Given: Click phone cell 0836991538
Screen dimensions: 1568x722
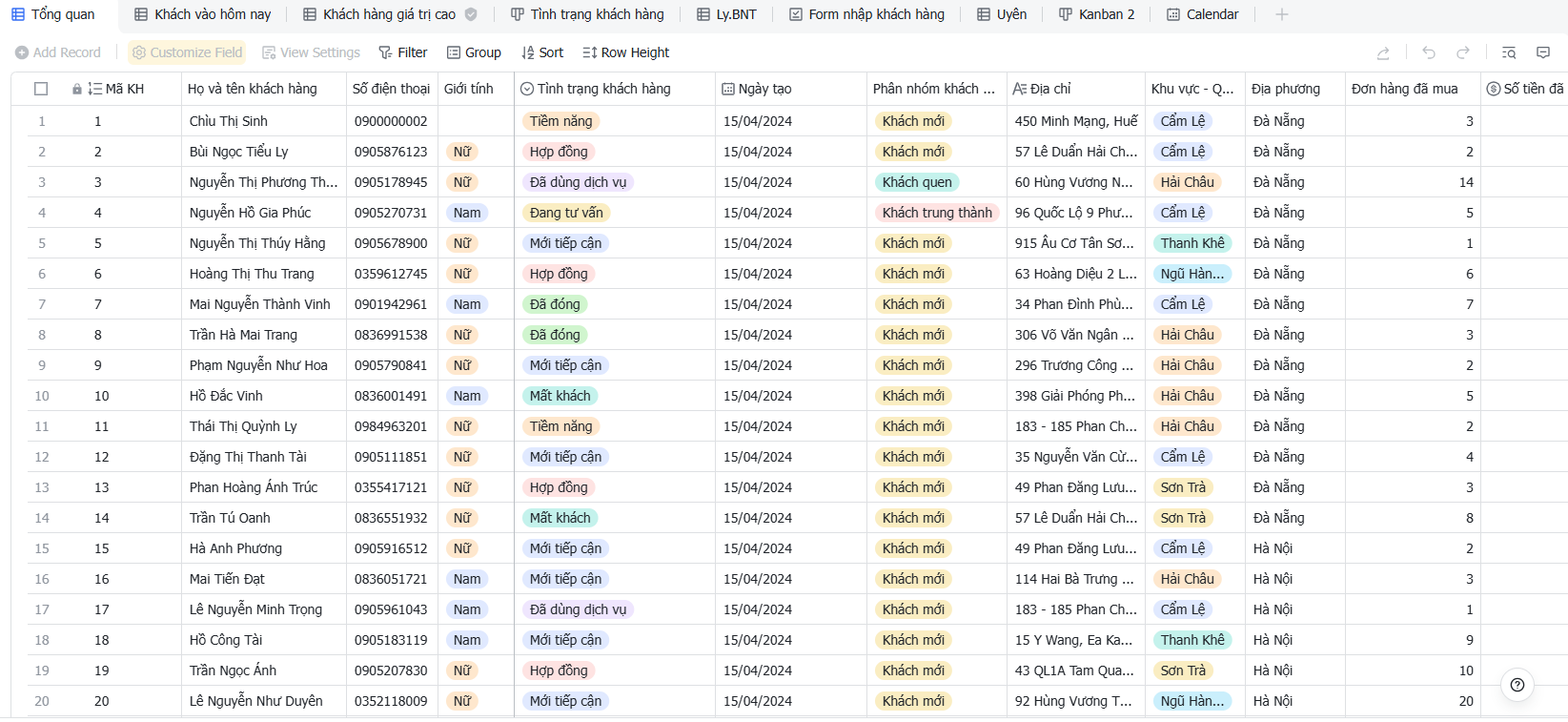Looking at the screenshot, I should (391, 335).
